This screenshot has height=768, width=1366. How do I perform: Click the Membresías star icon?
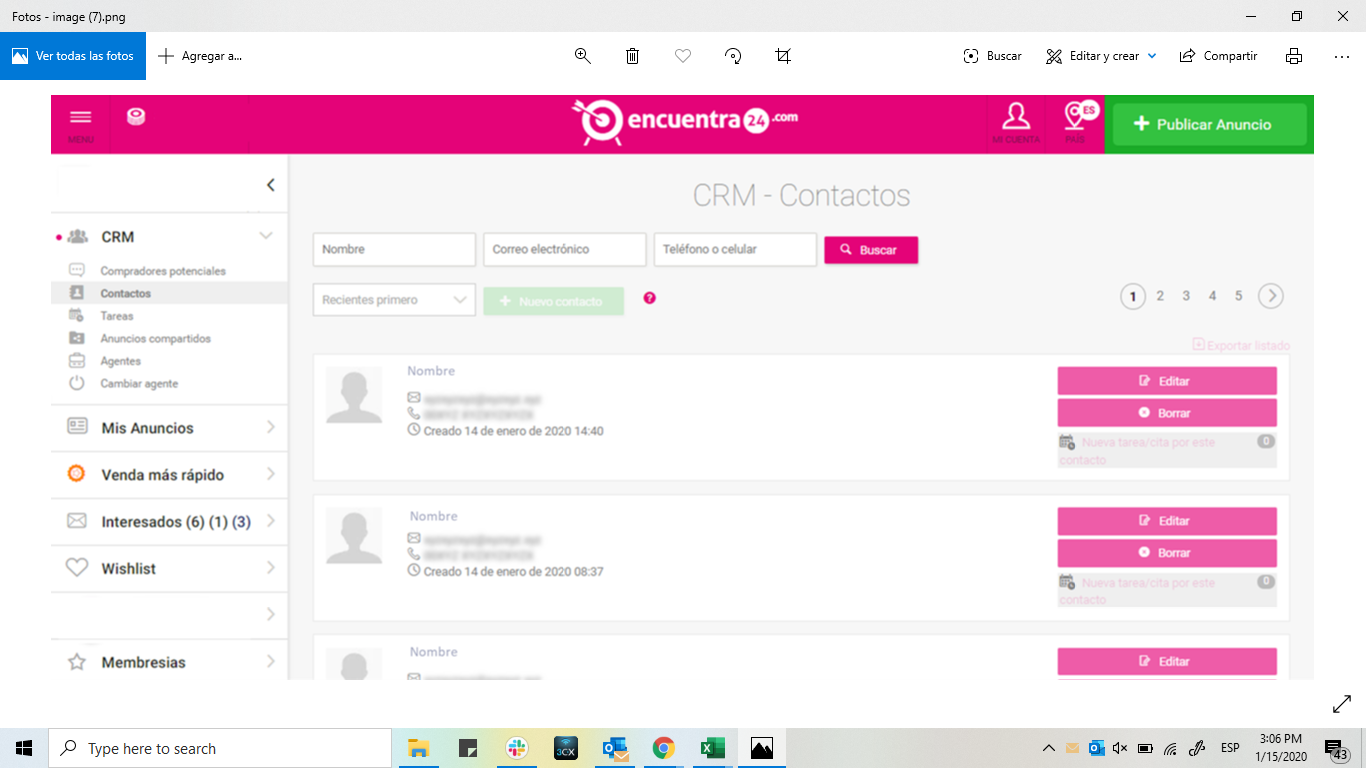pyautogui.click(x=76, y=662)
